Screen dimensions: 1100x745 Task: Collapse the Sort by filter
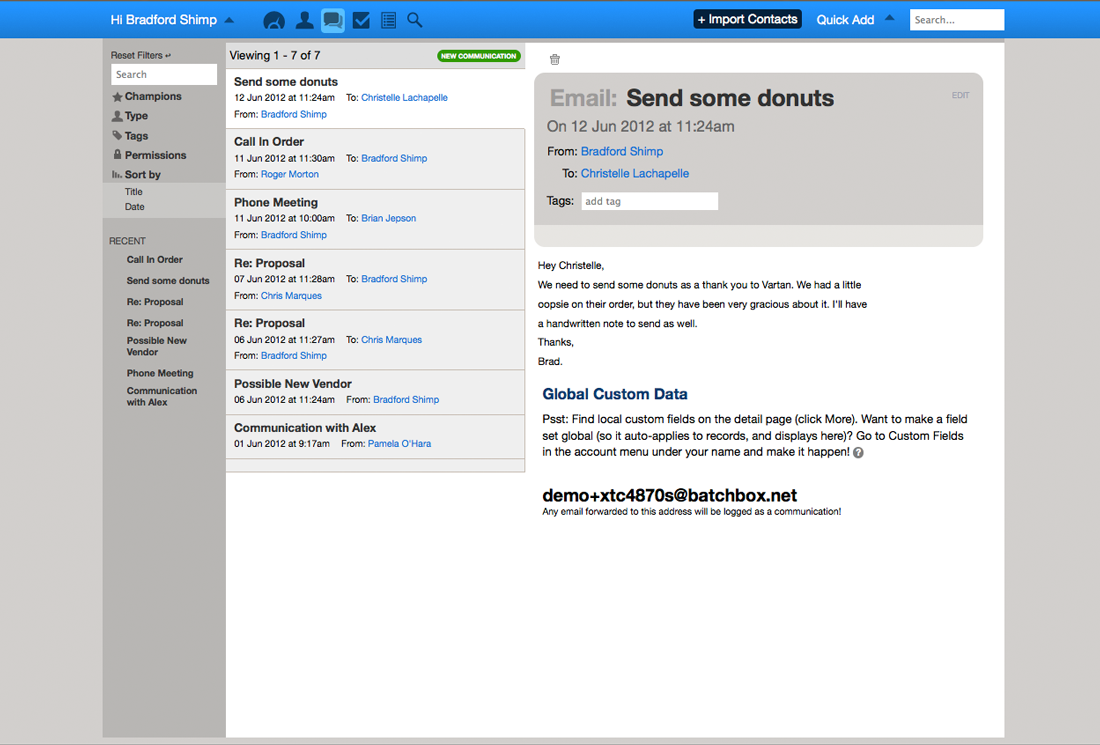[142, 175]
